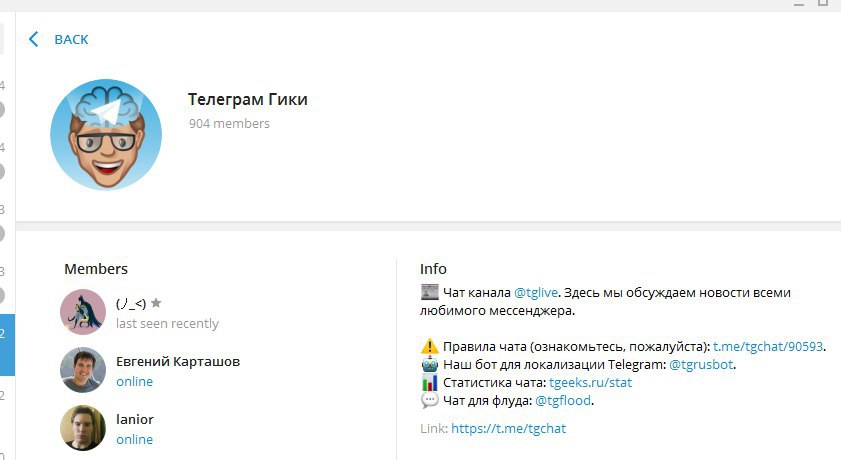Screen dimensions: 841x460
Task: Select the highlighted blue chat in the sidebar
Action: (7, 345)
